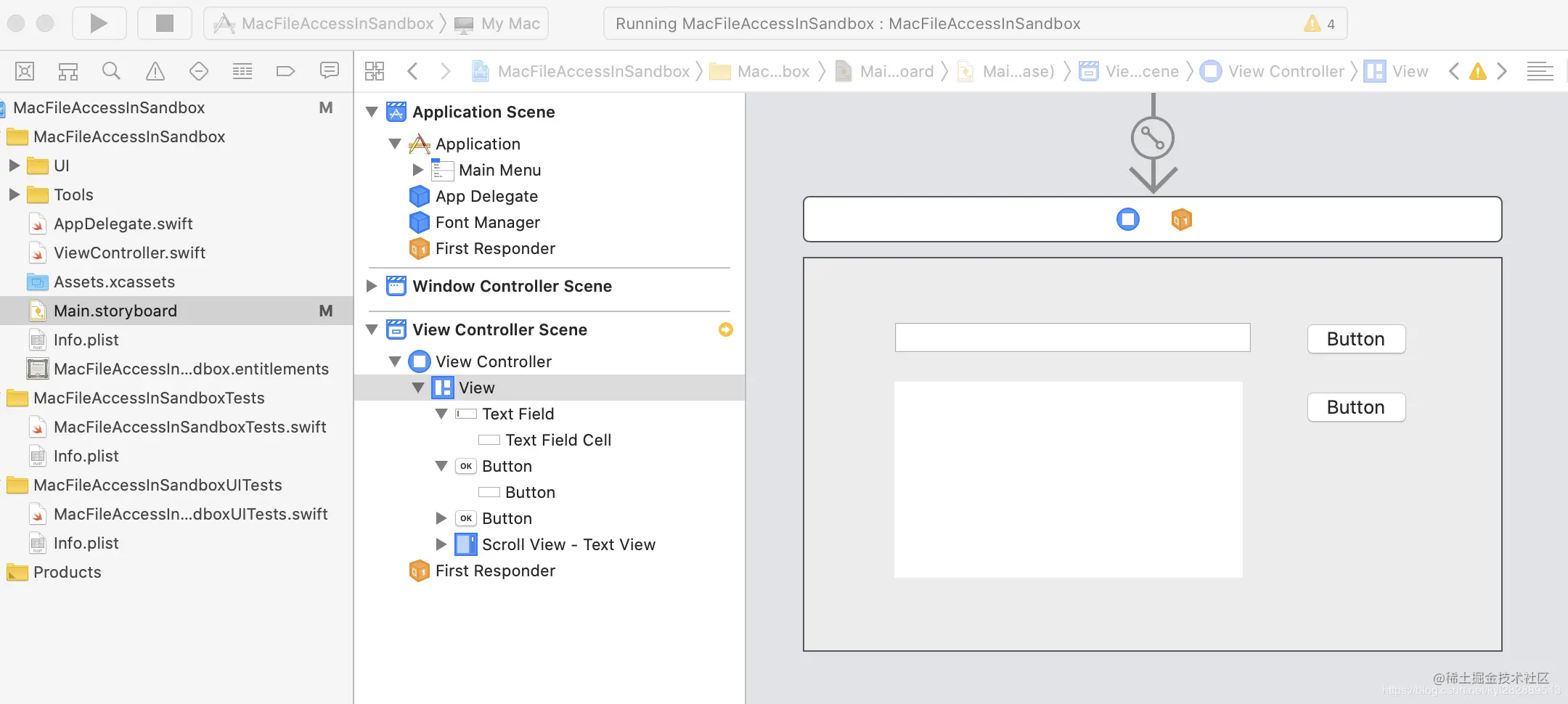Select Main.storyboard in navigator
This screenshot has height=704, width=1568.
(x=176, y=311)
